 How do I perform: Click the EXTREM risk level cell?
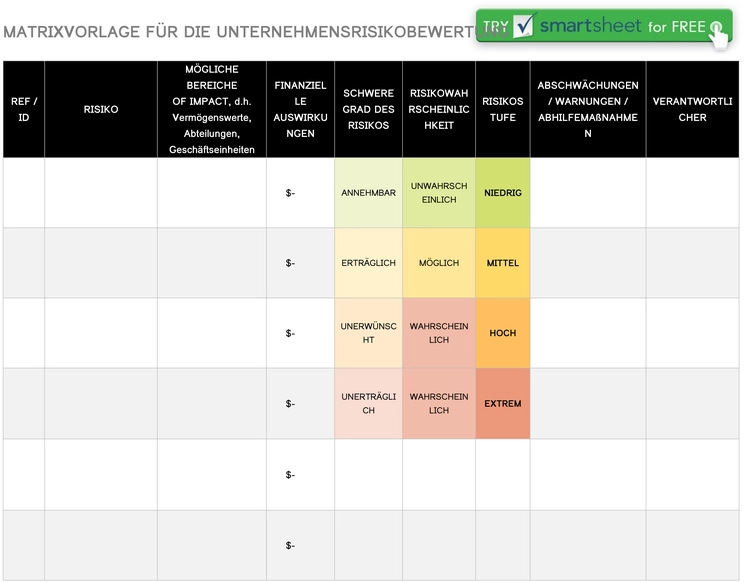(x=502, y=403)
